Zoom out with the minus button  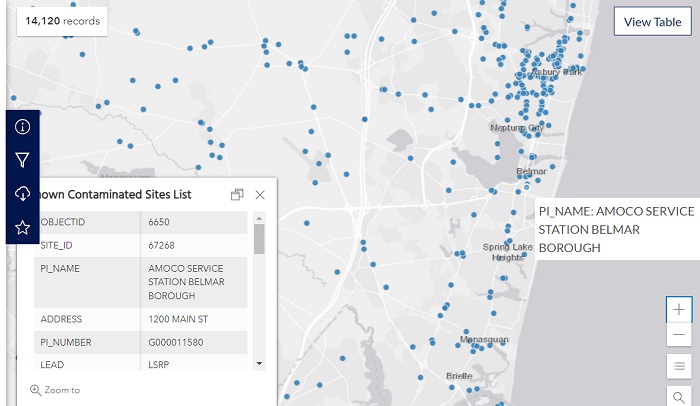point(679,335)
